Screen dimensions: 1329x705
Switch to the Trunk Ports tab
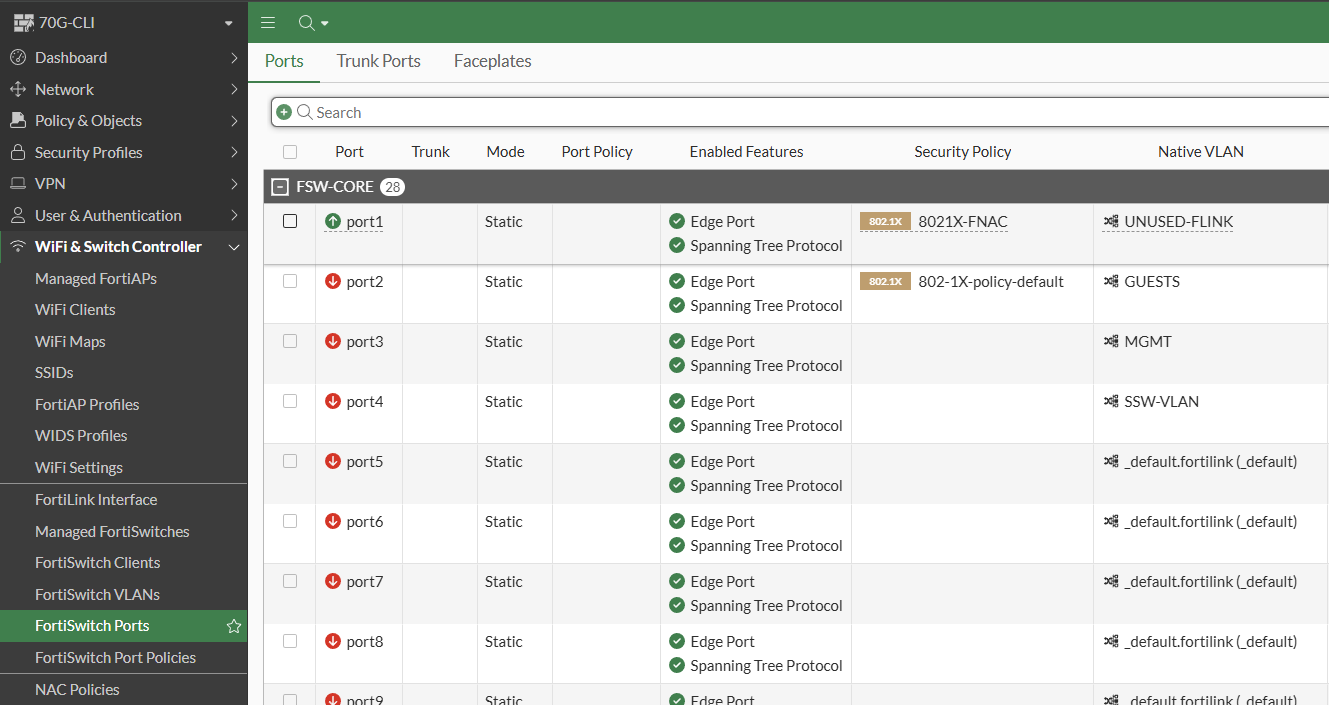379,61
